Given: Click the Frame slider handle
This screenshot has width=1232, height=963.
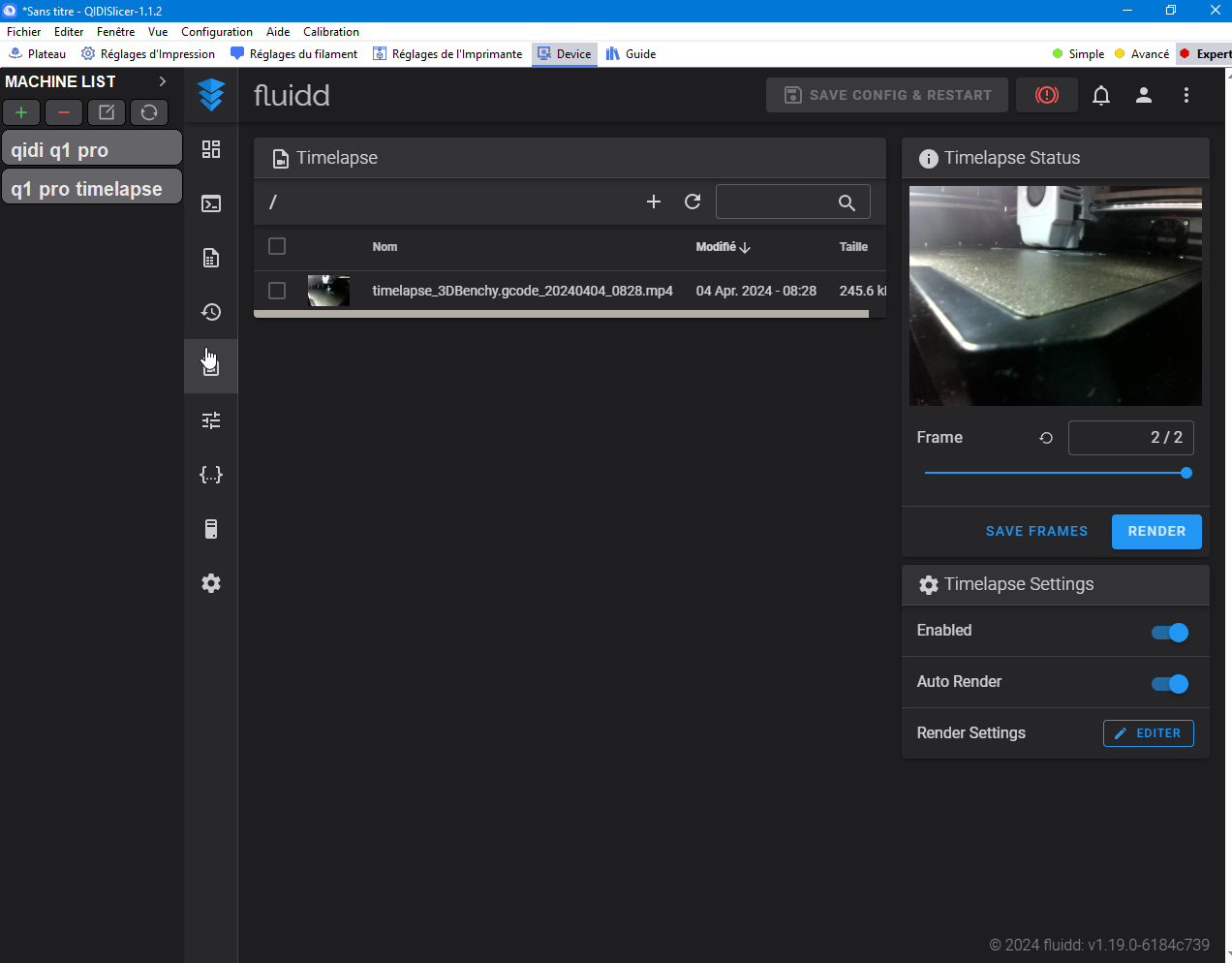Looking at the screenshot, I should pos(1186,473).
